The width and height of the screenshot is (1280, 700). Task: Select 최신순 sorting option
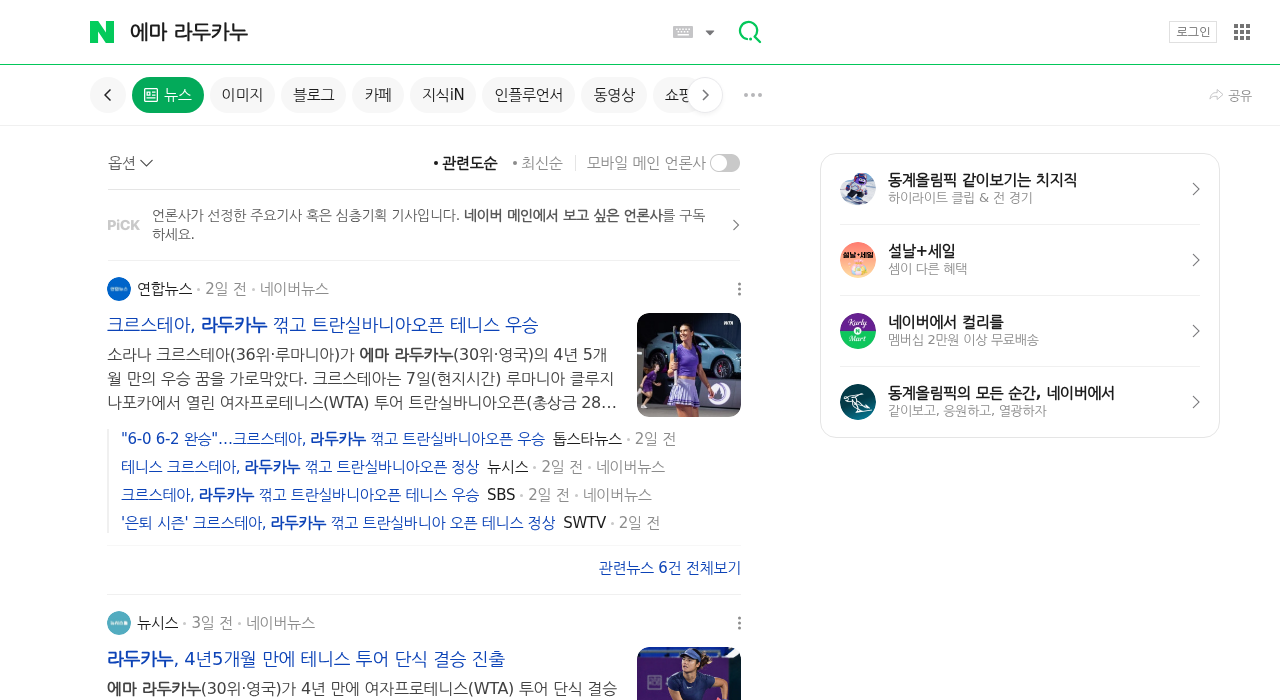[x=540, y=162]
